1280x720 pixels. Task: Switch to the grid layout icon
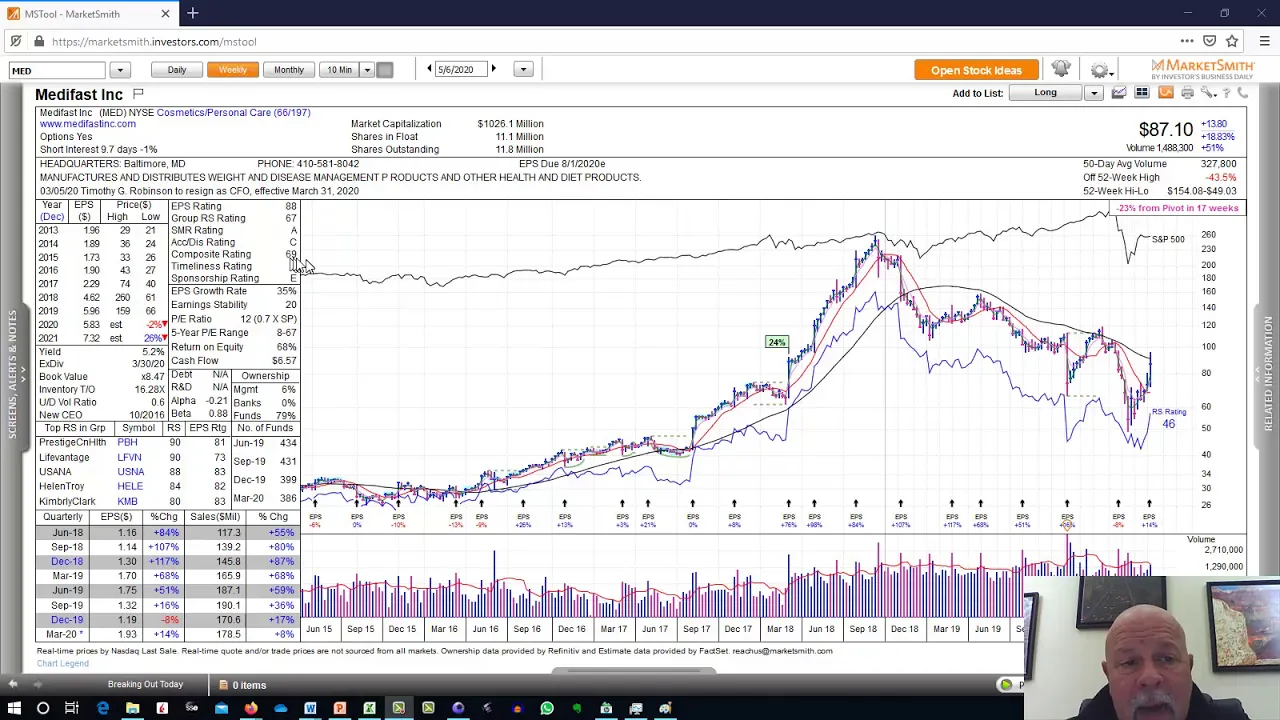click(1141, 93)
